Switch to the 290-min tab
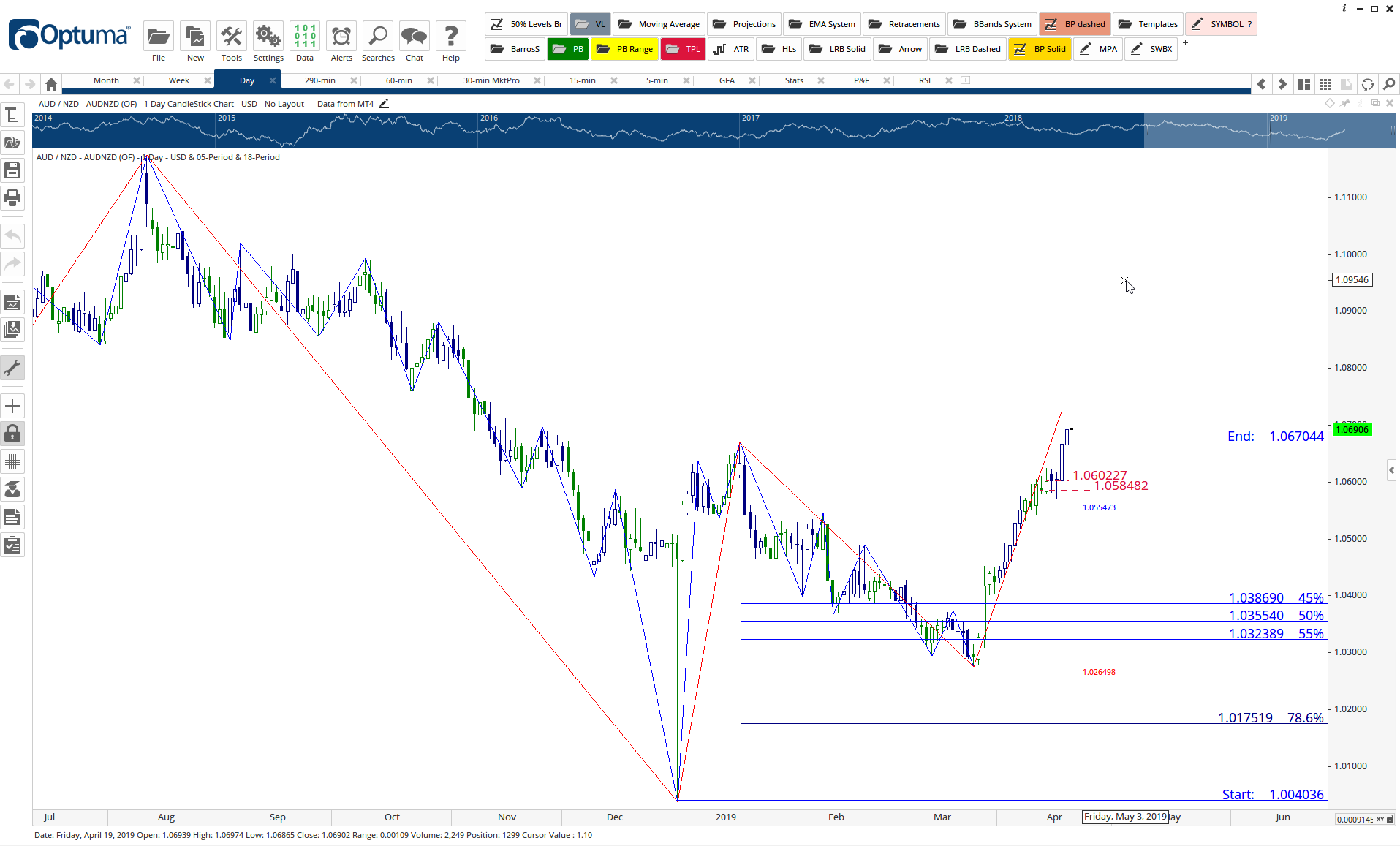Viewport: 1400px width, 846px height. click(320, 80)
